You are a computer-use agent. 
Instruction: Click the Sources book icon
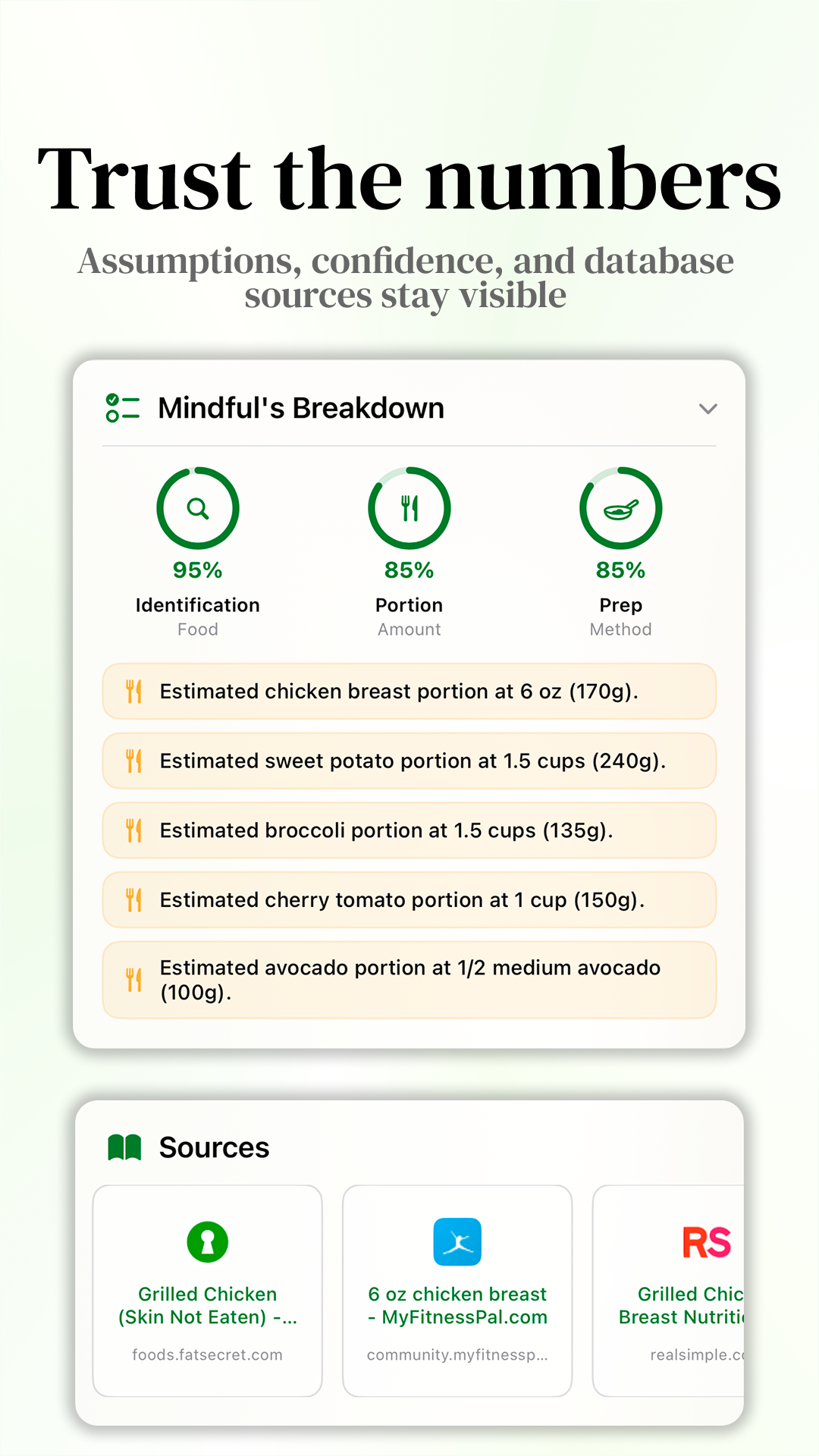[124, 1147]
